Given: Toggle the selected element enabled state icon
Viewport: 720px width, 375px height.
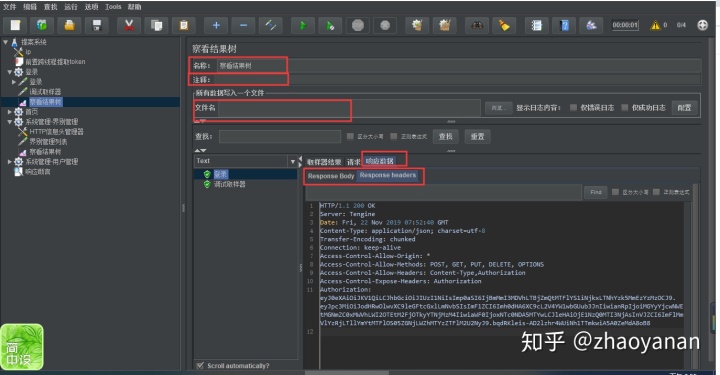Looking at the screenshot, I should click(x=271, y=25).
